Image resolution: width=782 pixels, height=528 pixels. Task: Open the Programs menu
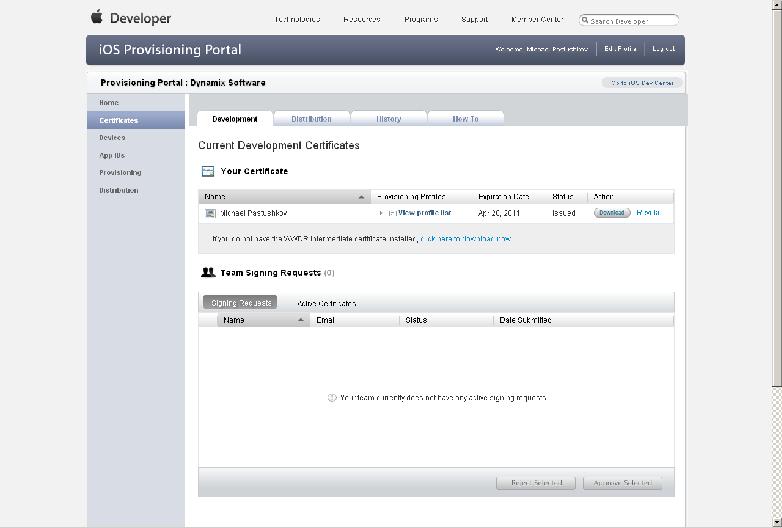pos(421,19)
